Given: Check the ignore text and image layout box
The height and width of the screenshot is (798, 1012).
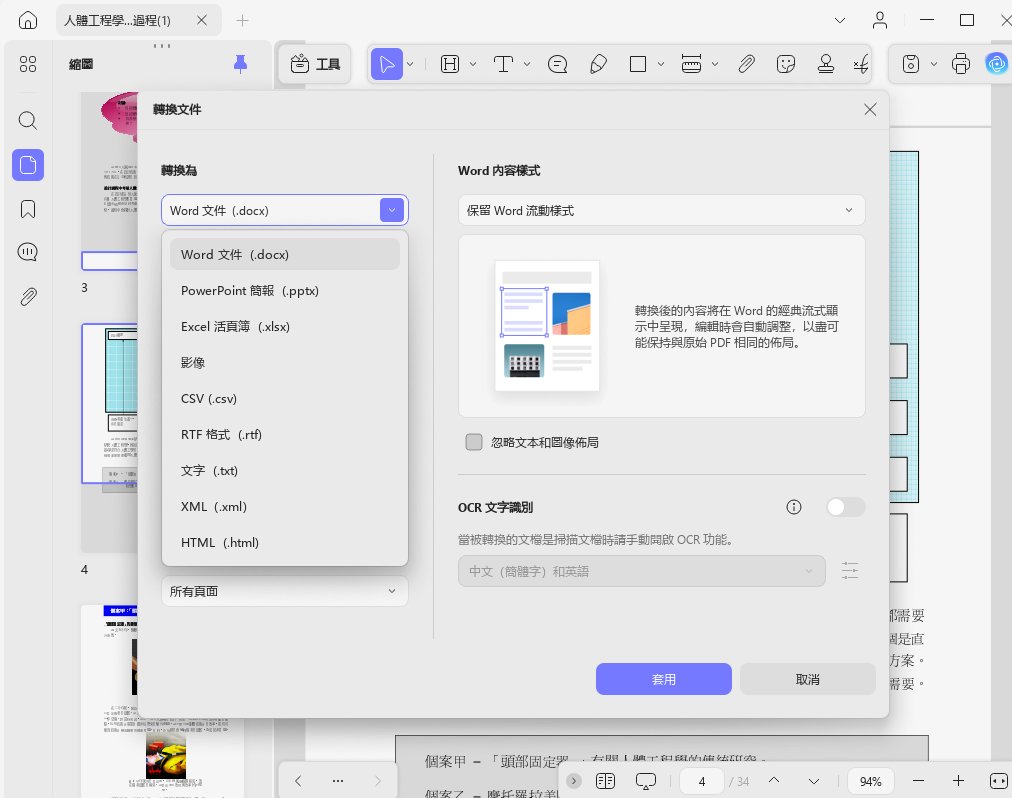Looking at the screenshot, I should pyautogui.click(x=474, y=442).
